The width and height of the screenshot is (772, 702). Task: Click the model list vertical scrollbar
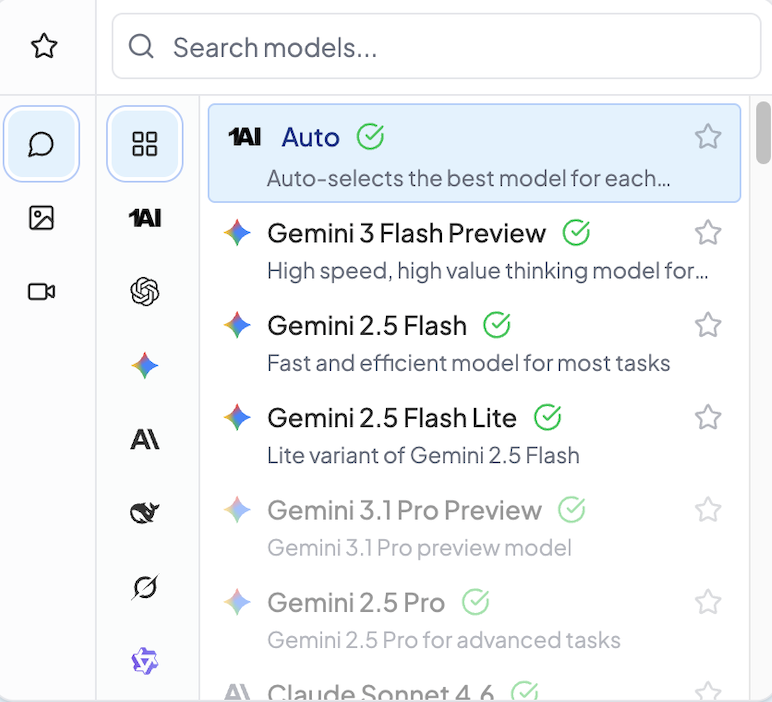[x=764, y=132]
